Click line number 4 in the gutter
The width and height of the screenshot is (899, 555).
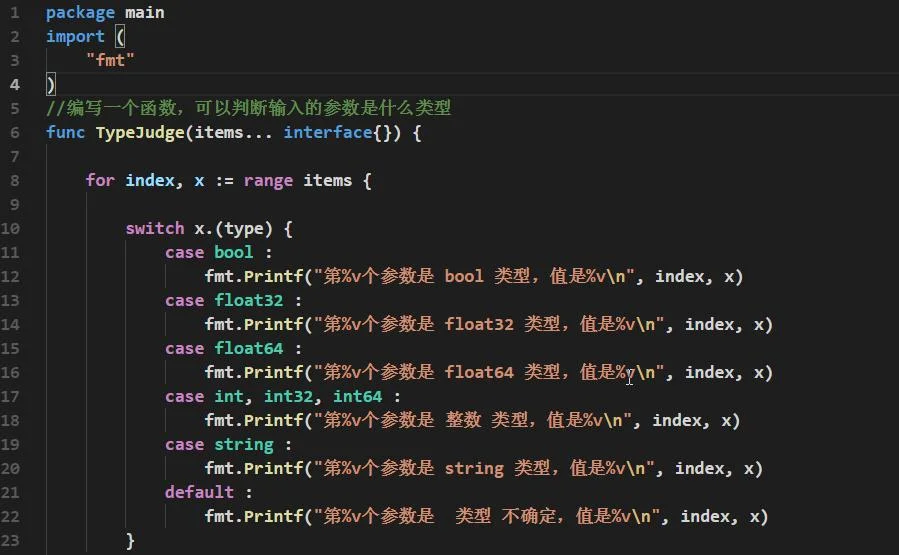pos(15,85)
